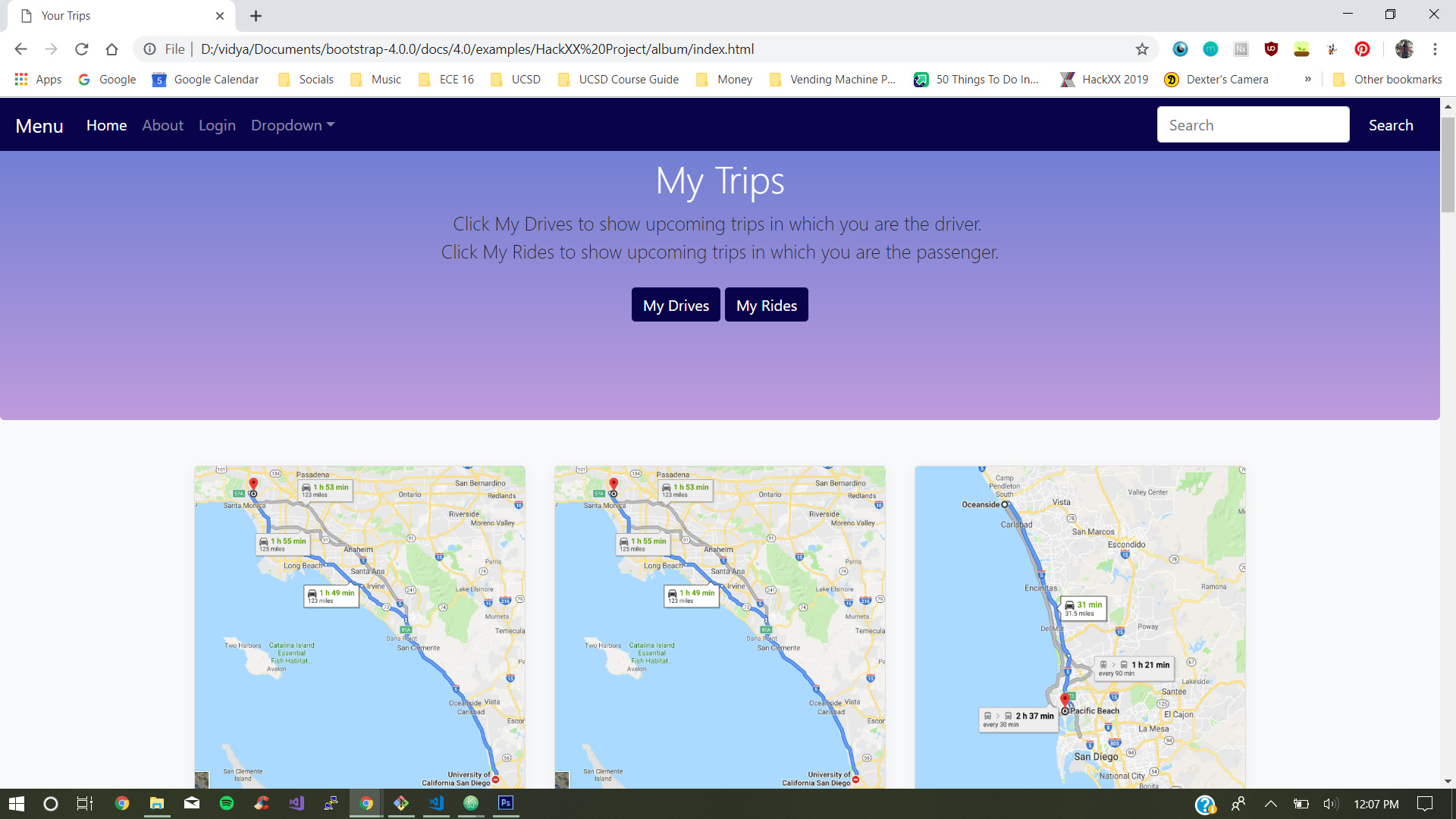Screen dimensions: 1456x819
Task: Click the bookmark star icon
Action: click(1142, 49)
